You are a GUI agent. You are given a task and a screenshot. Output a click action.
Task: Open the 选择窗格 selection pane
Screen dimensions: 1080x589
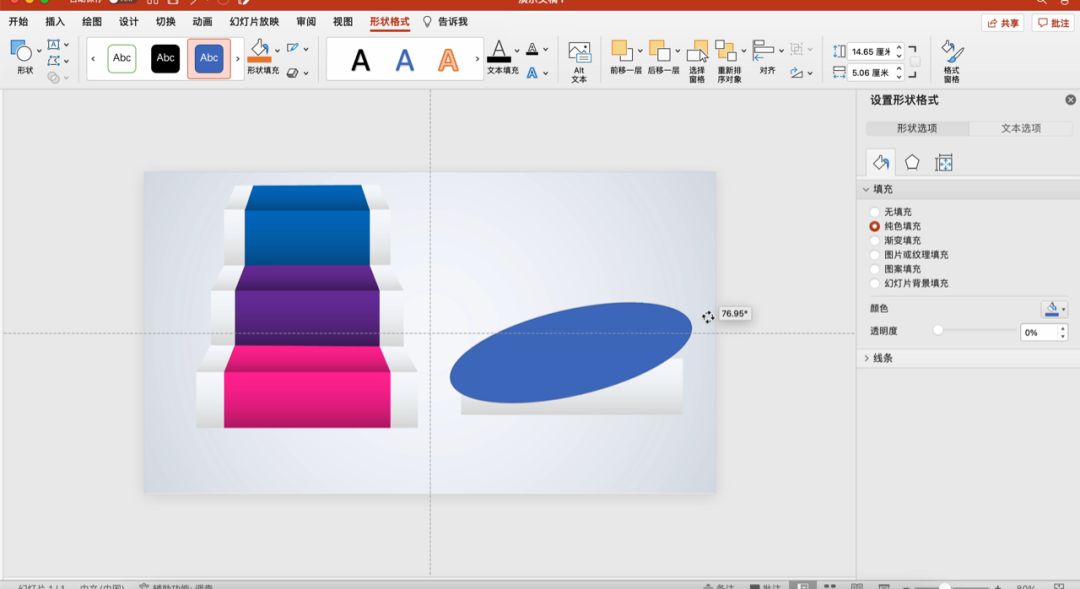pyautogui.click(x=697, y=61)
